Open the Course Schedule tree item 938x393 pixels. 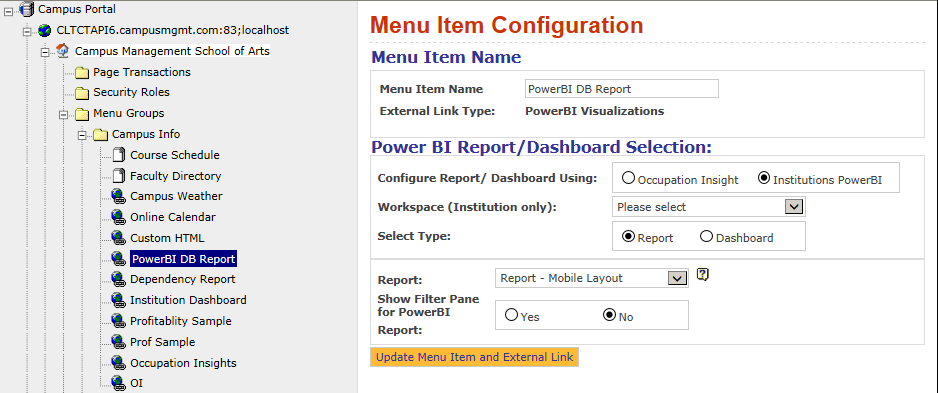[x=175, y=155]
